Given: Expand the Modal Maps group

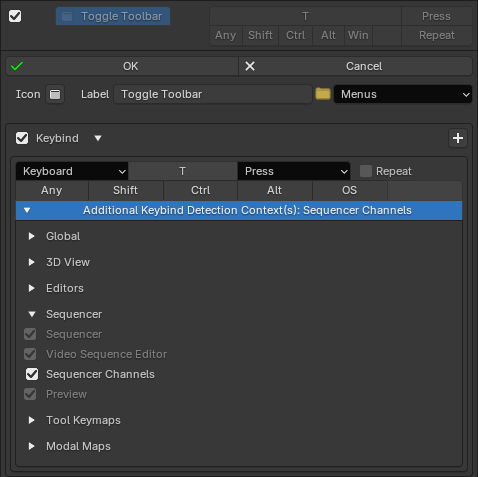Looking at the screenshot, I should [32, 446].
